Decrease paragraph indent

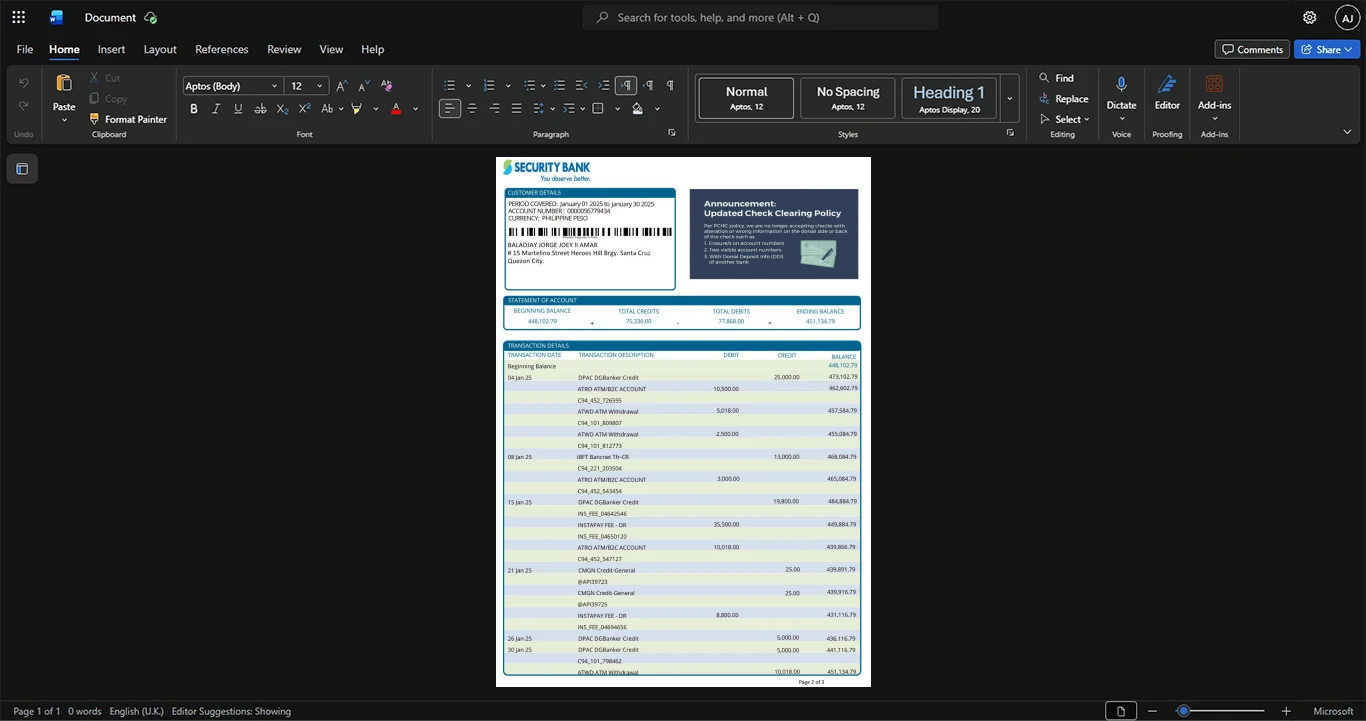click(x=581, y=86)
